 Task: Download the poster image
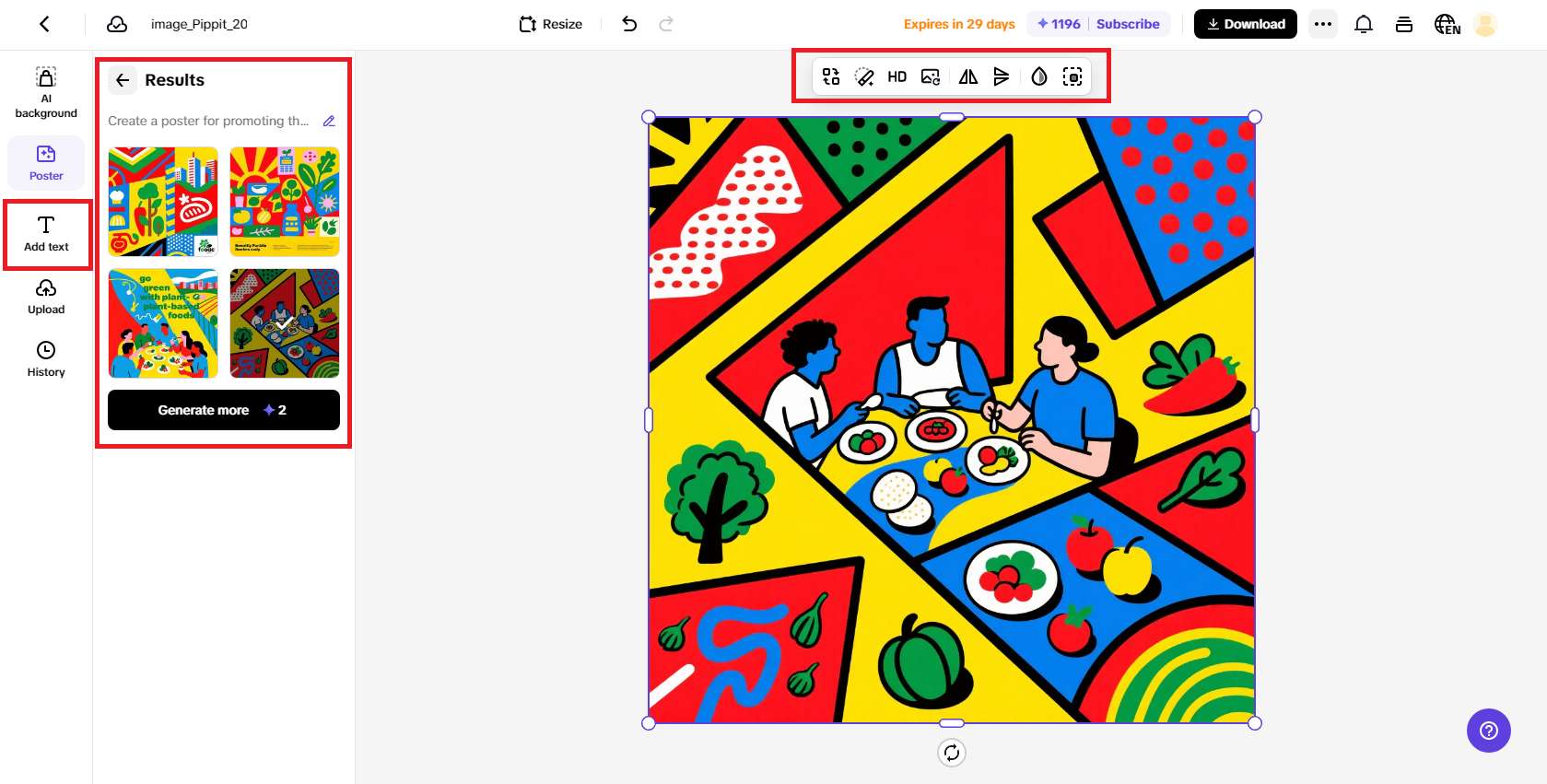click(1245, 24)
